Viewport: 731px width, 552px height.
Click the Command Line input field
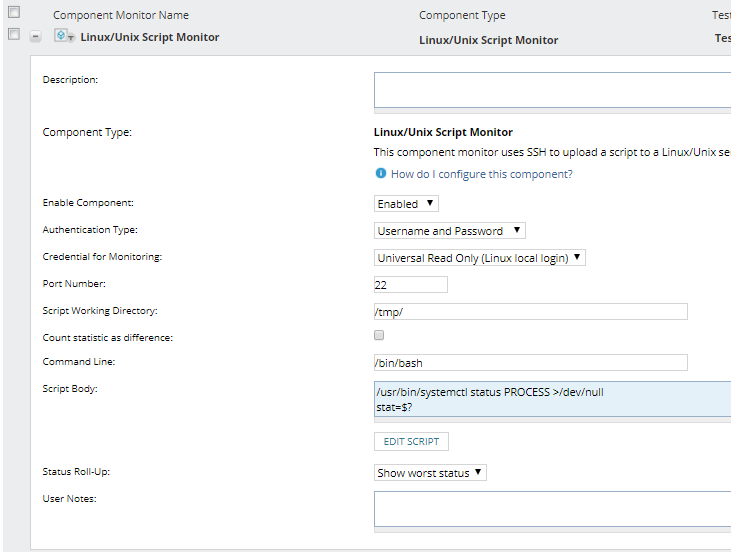(530, 363)
